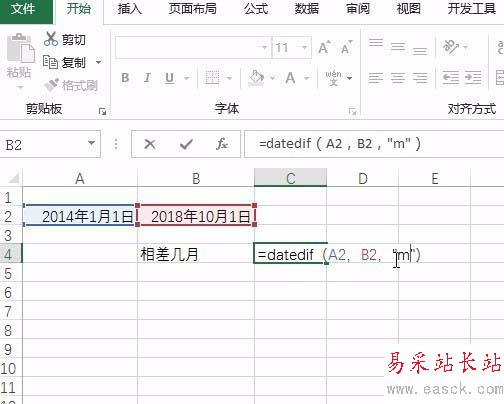Click the center align icon
The image size is (504, 404).
pyautogui.click(x=398, y=78)
